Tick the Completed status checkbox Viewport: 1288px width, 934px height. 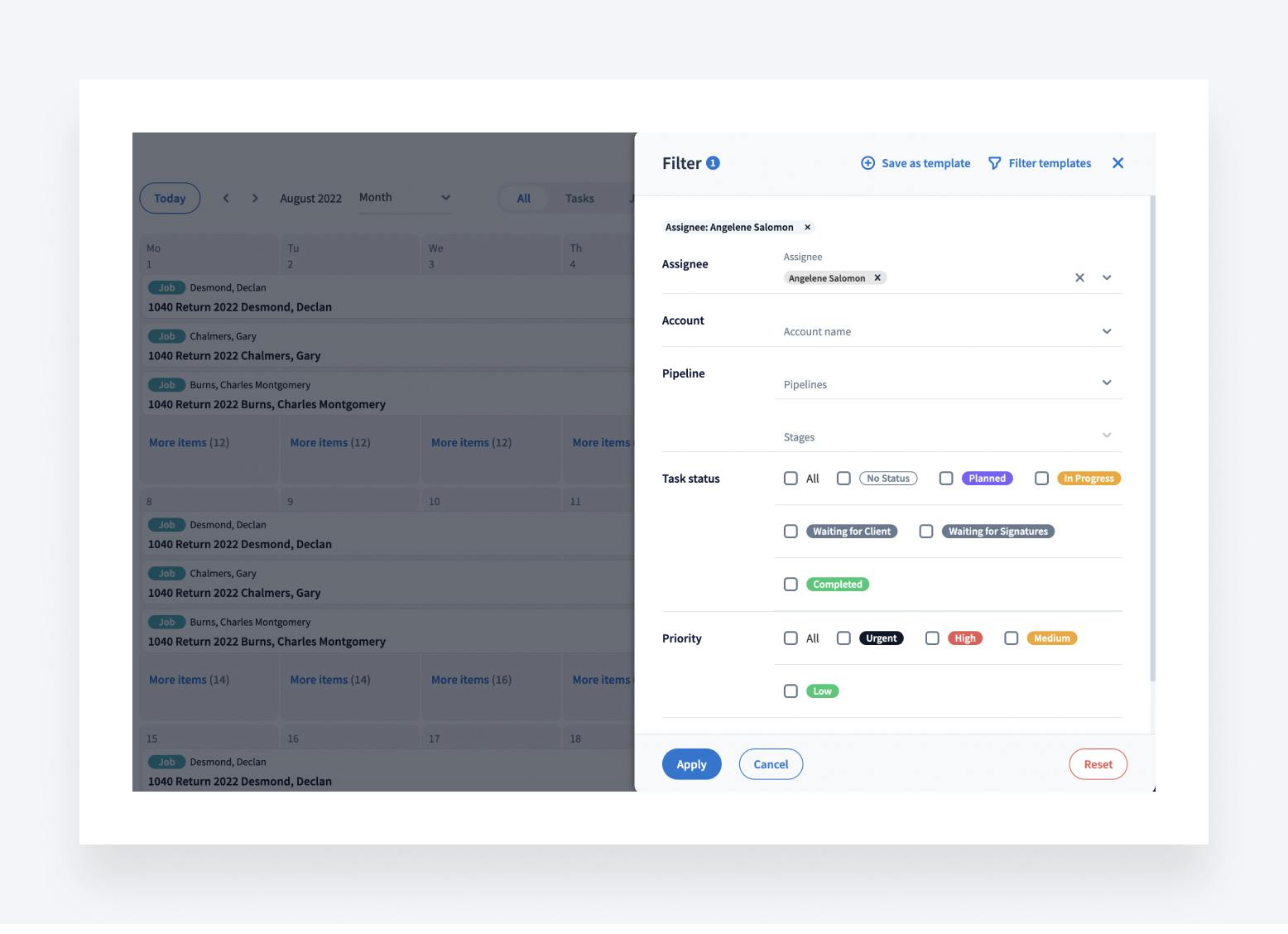(791, 585)
